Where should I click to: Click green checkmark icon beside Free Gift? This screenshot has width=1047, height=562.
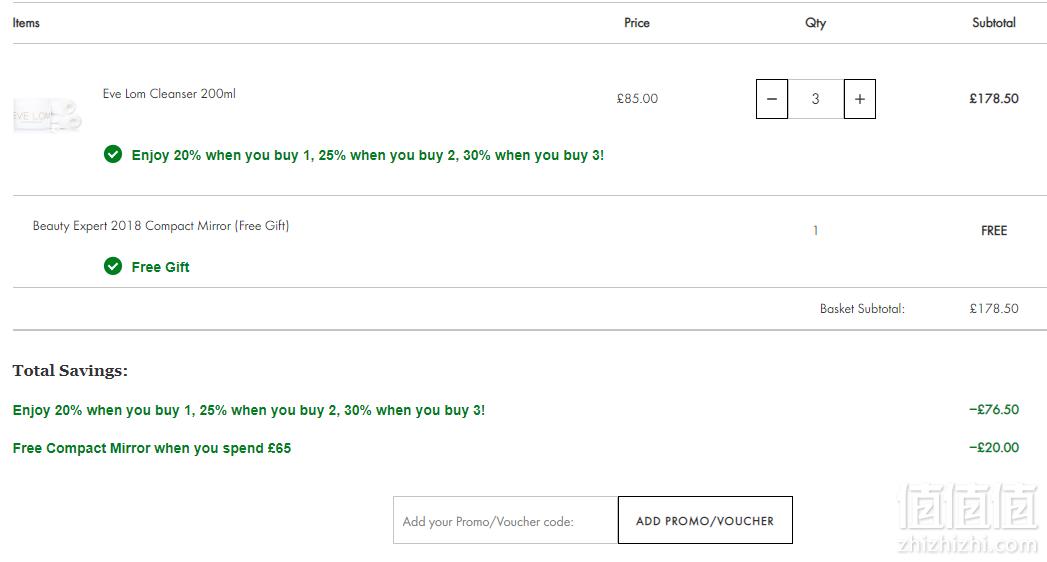[x=113, y=266]
